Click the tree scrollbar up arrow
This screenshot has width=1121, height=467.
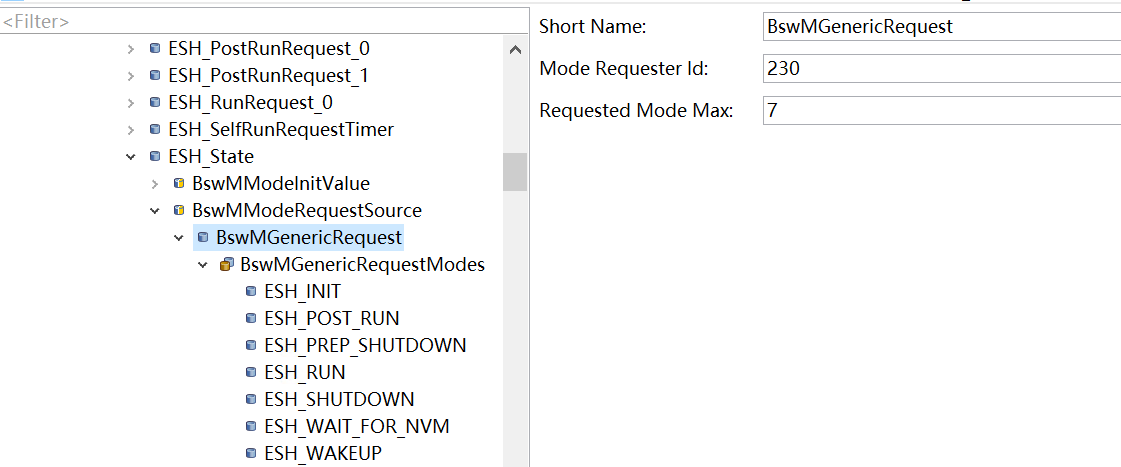(x=515, y=50)
